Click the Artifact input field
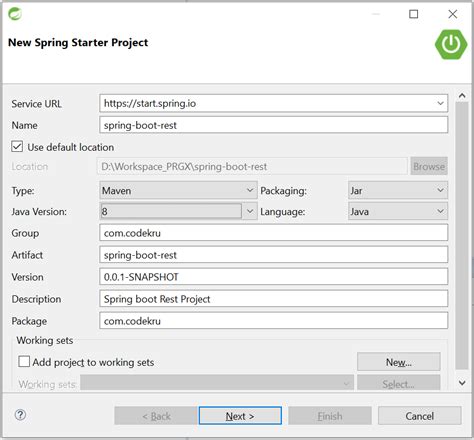 [273, 255]
